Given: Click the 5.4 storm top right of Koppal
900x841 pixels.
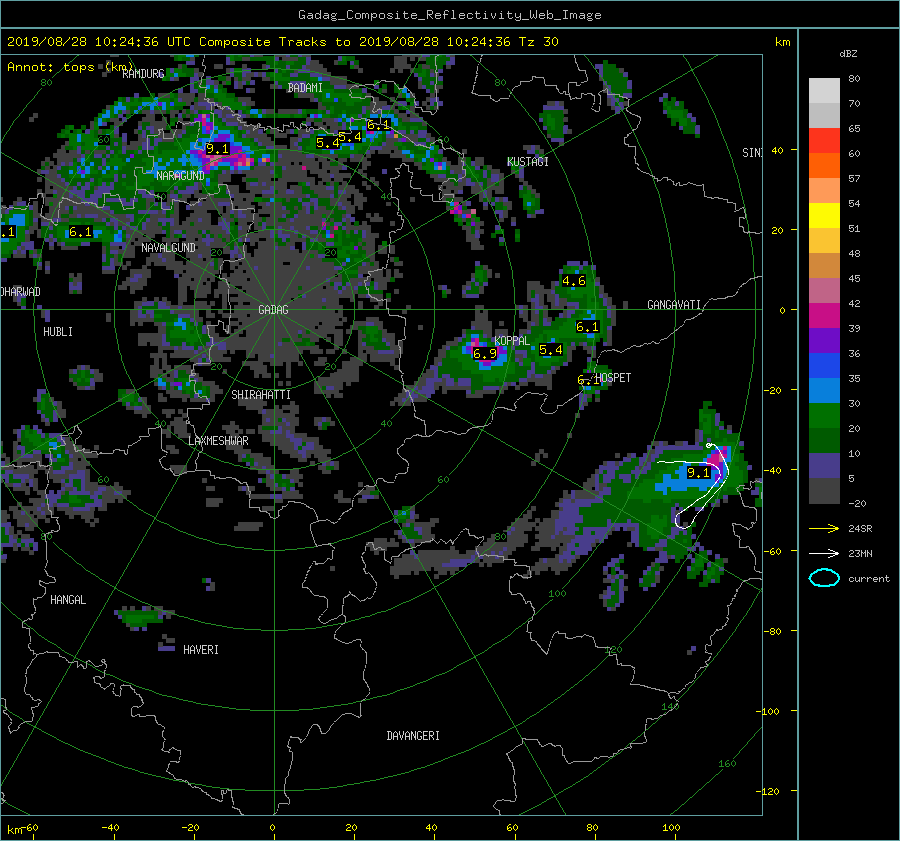Looking at the screenshot, I should [550, 350].
